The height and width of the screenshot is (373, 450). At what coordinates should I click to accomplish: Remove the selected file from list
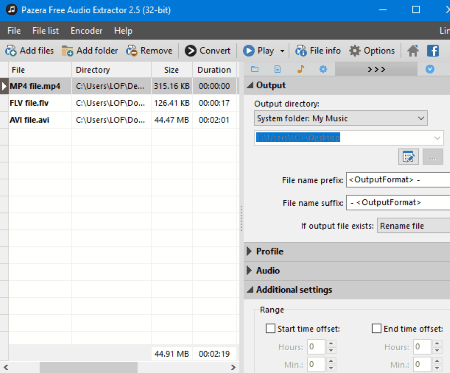coord(149,51)
